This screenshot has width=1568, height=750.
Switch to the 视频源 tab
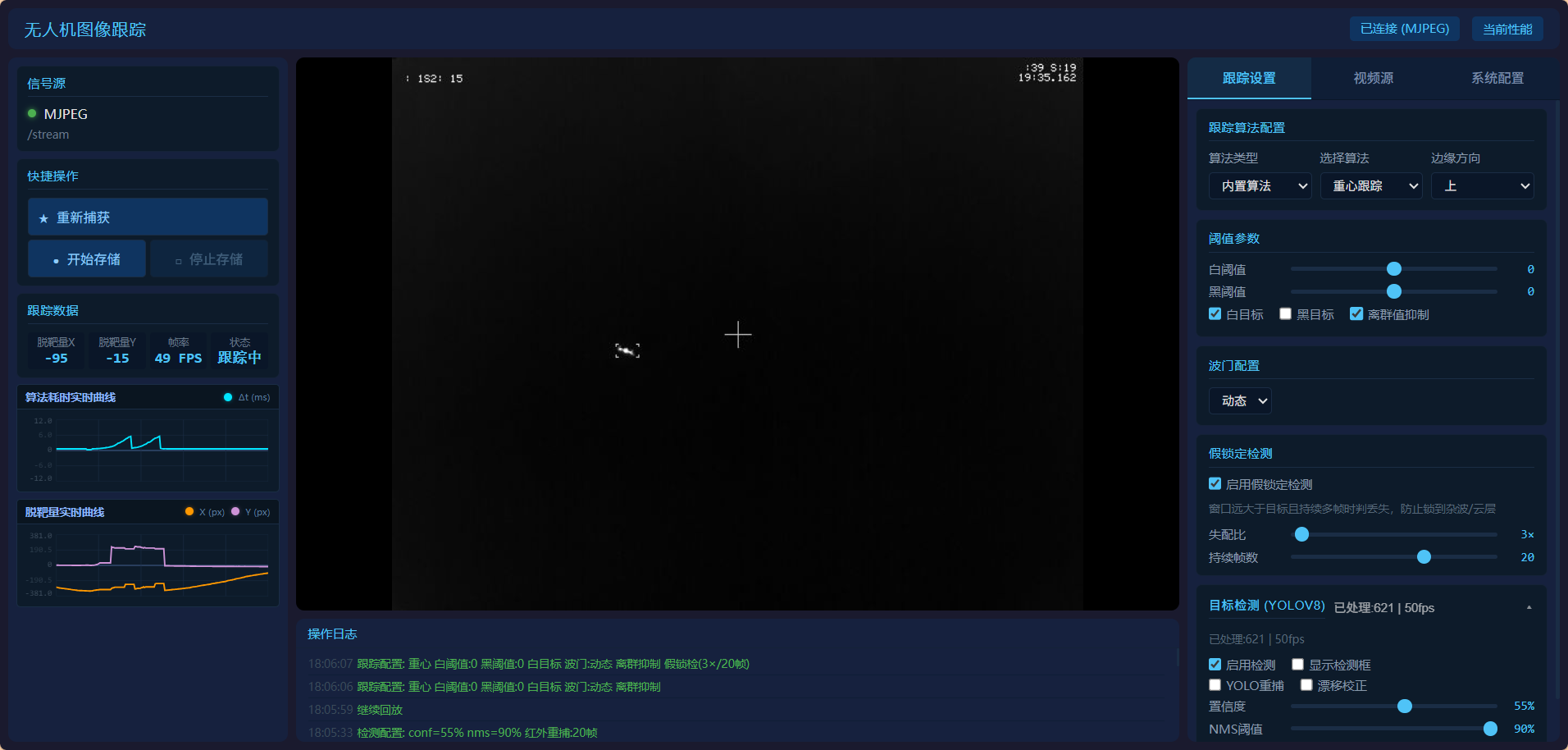pyautogui.click(x=1374, y=78)
